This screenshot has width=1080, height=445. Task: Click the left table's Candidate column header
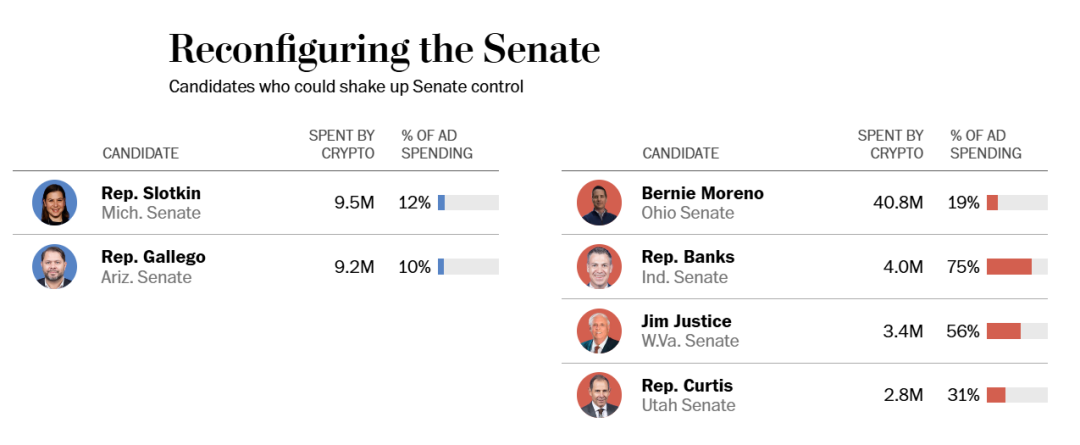(140, 153)
